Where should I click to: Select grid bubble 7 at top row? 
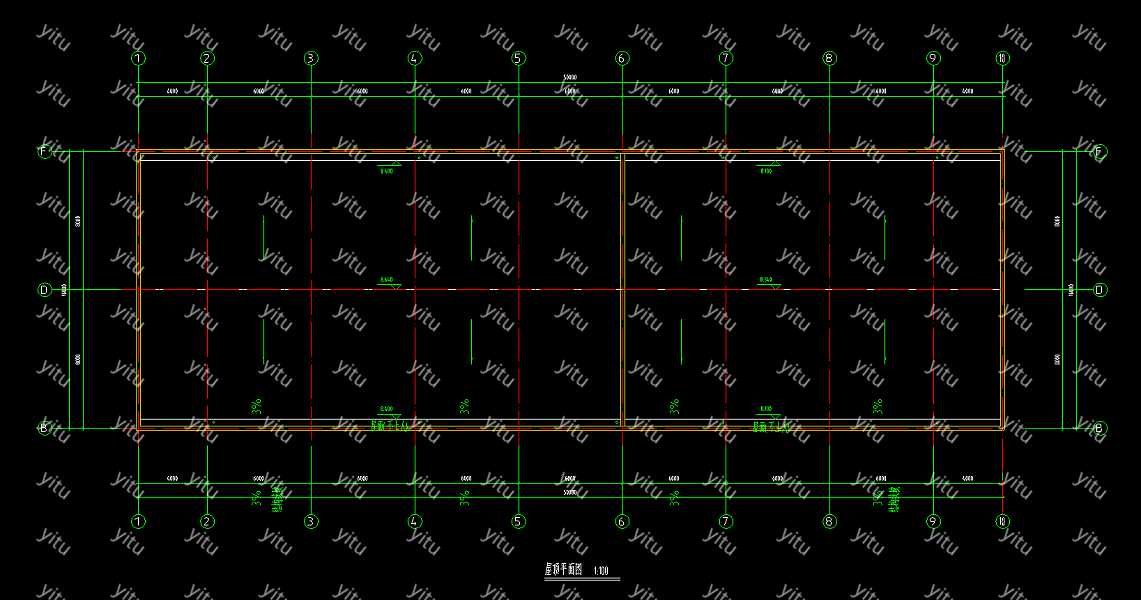tap(726, 58)
